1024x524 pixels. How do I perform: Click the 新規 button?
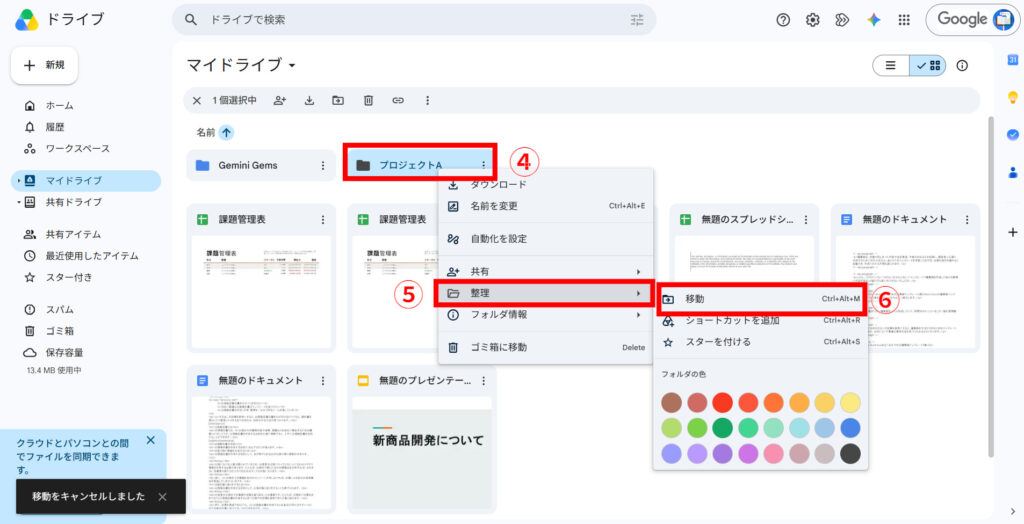click(44, 65)
